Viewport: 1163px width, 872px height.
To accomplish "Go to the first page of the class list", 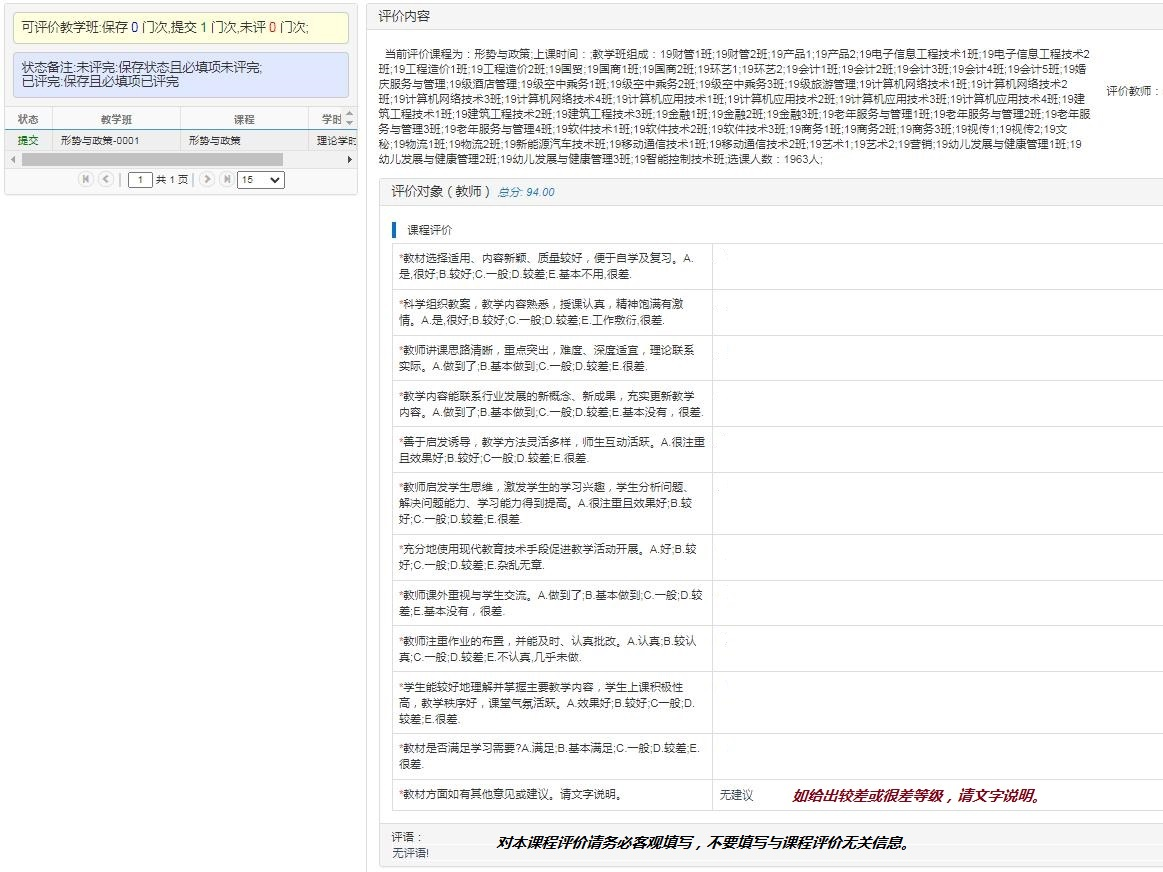I will 85,180.
